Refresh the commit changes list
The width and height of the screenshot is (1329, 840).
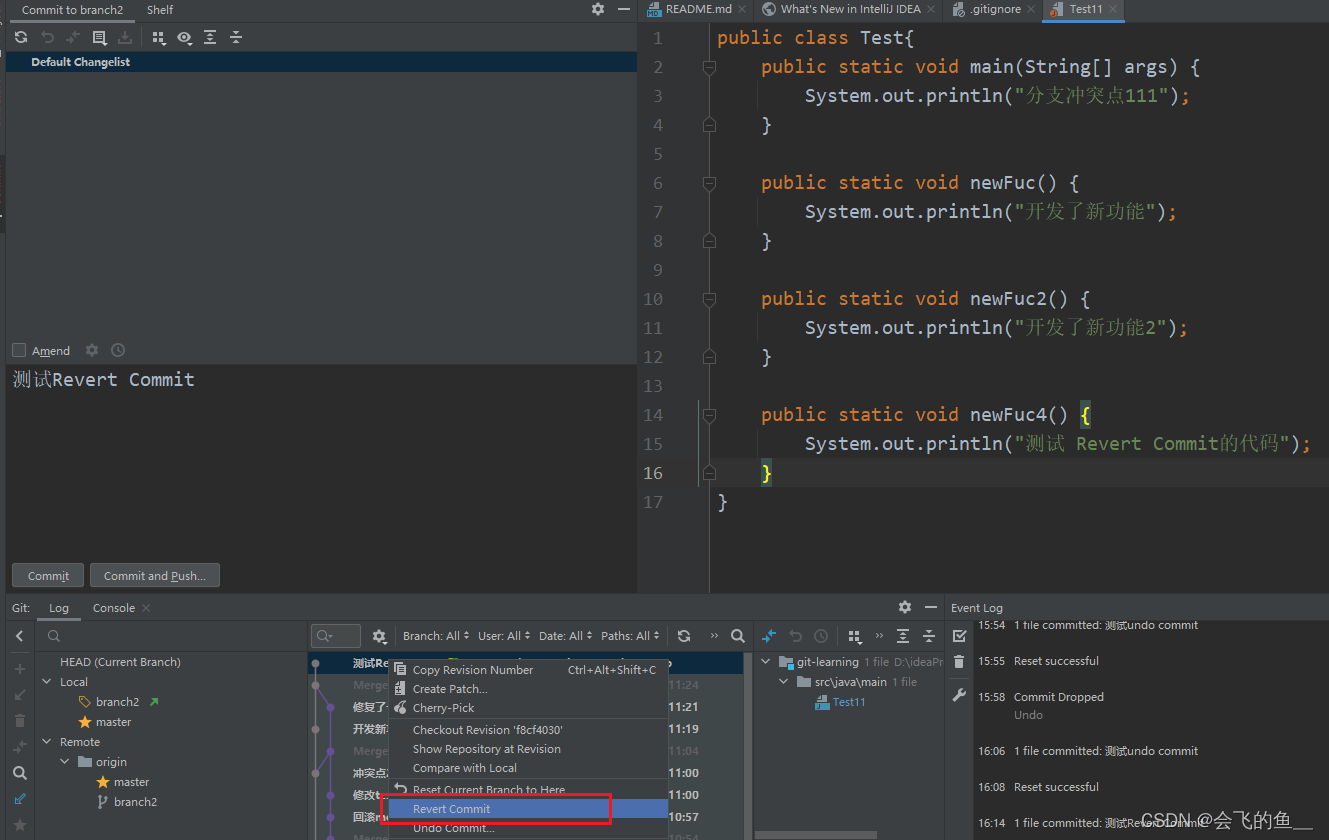coord(21,38)
